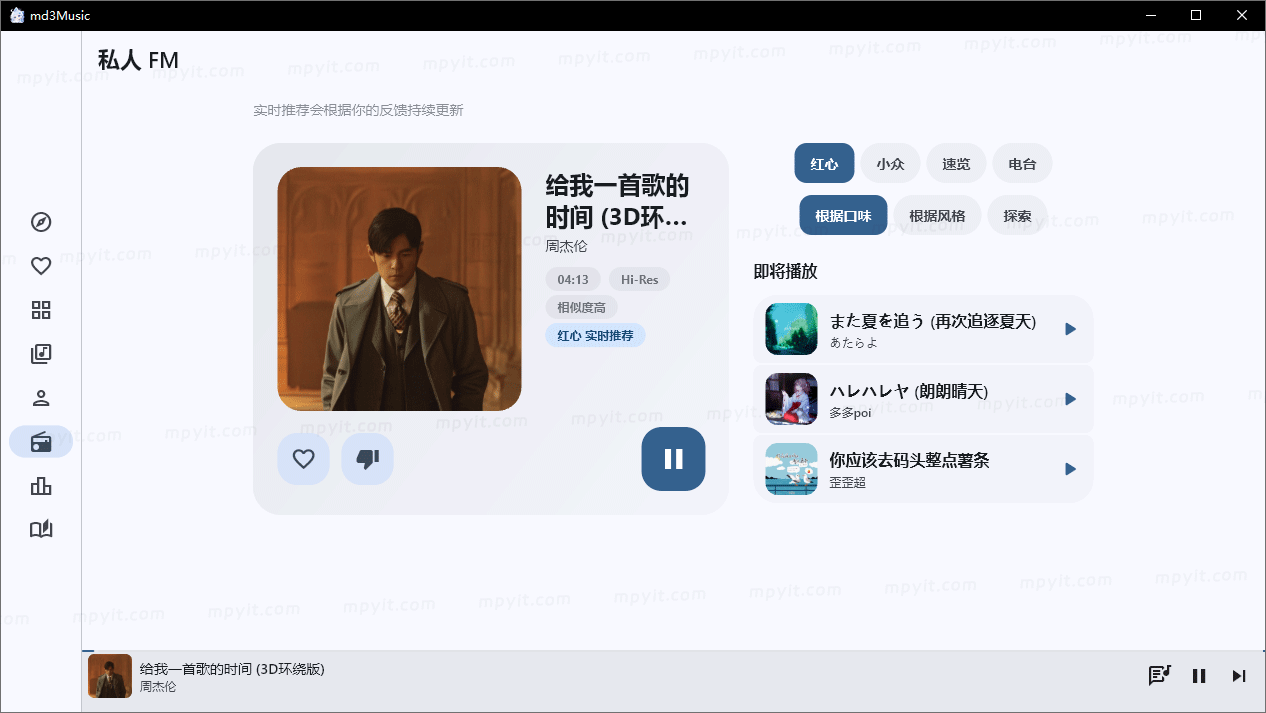
Task: Open the Discover compass icon in sidebar
Action: (x=41, y=222)
